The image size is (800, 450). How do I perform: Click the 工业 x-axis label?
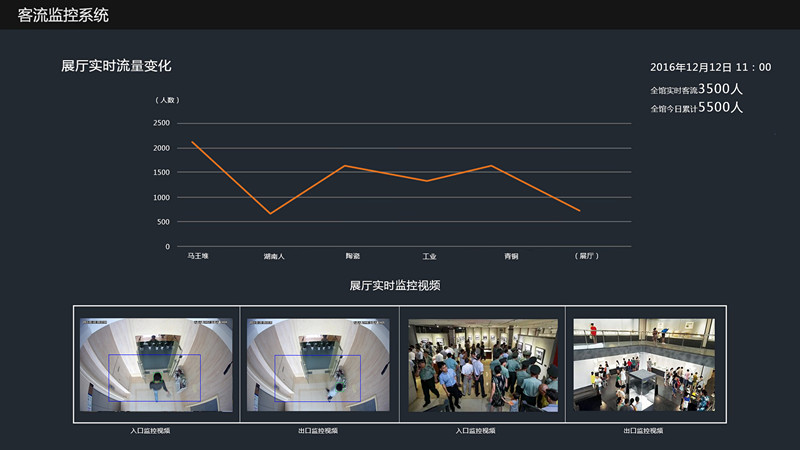(x=429, y=257)
